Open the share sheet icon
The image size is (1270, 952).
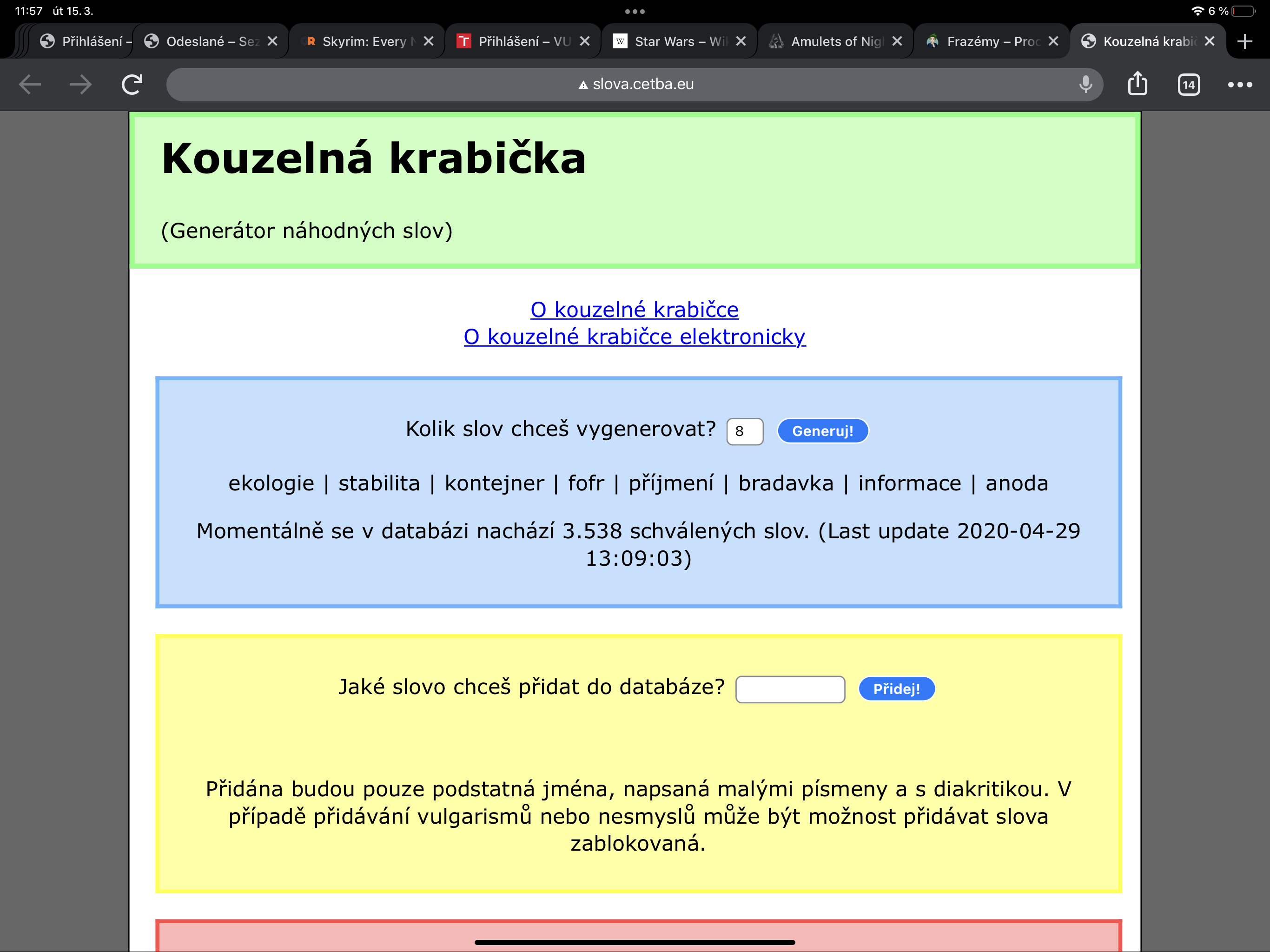[x=1138, y=83]
